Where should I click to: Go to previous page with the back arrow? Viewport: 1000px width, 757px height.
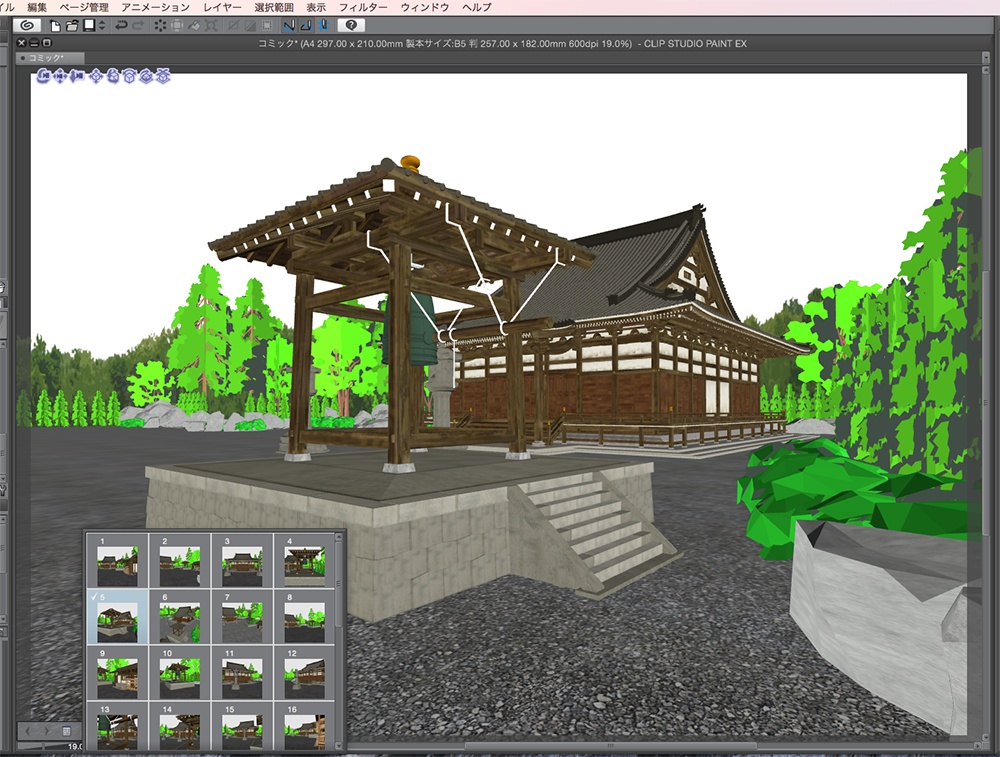coord(28,731)
